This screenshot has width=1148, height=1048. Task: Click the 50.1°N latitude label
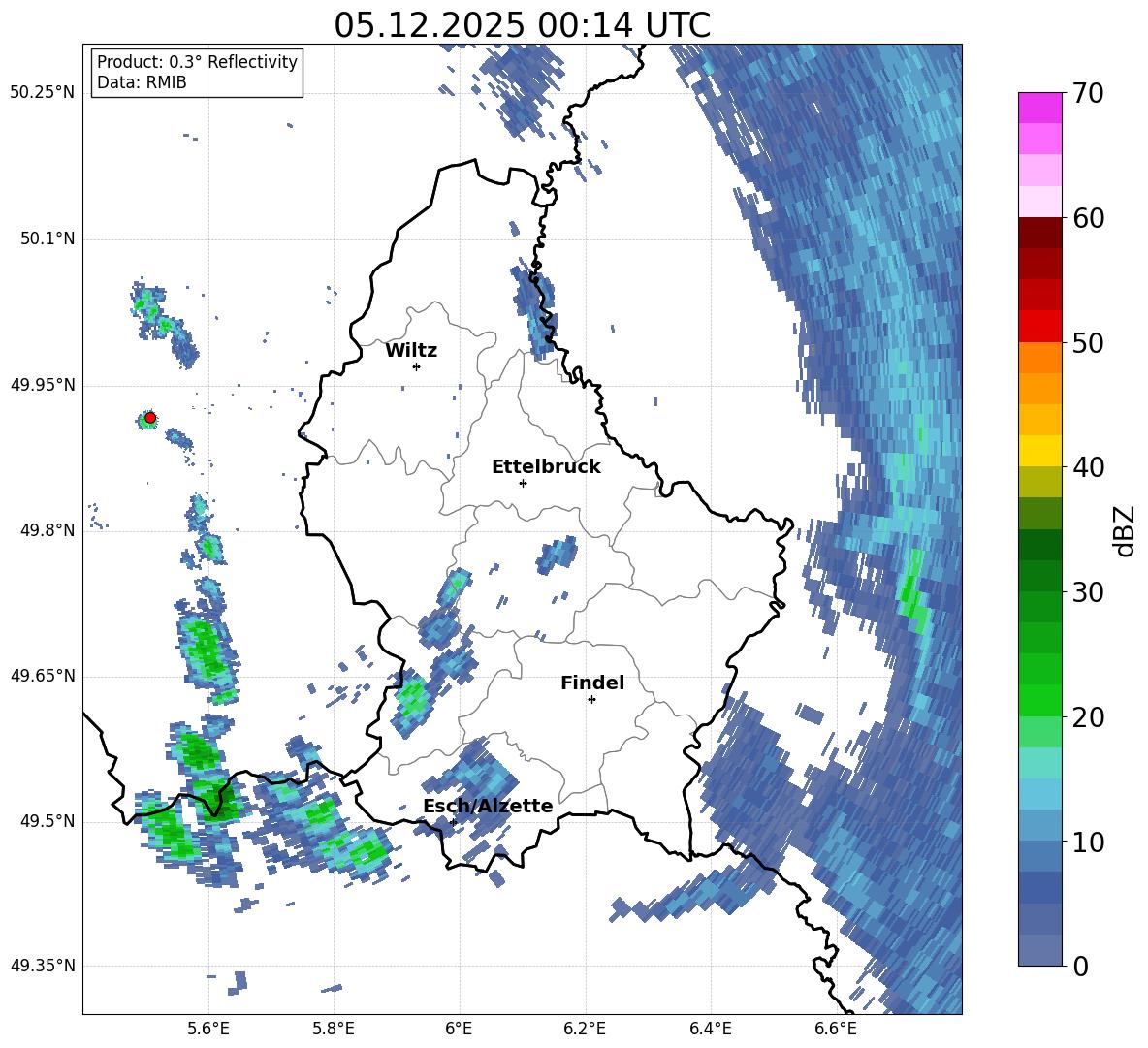(x=48, y=239)
